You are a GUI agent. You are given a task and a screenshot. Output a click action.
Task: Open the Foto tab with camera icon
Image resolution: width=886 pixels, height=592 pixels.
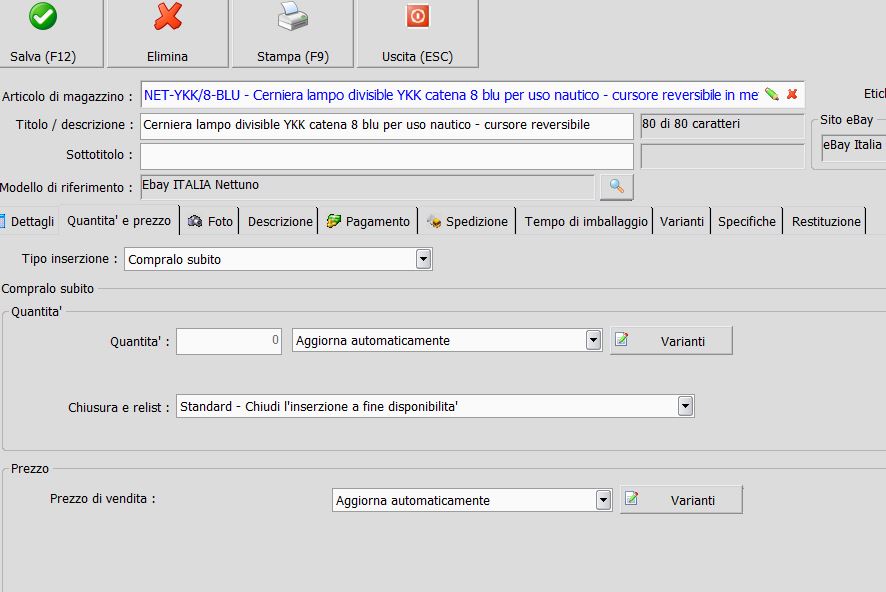[210, 221]
